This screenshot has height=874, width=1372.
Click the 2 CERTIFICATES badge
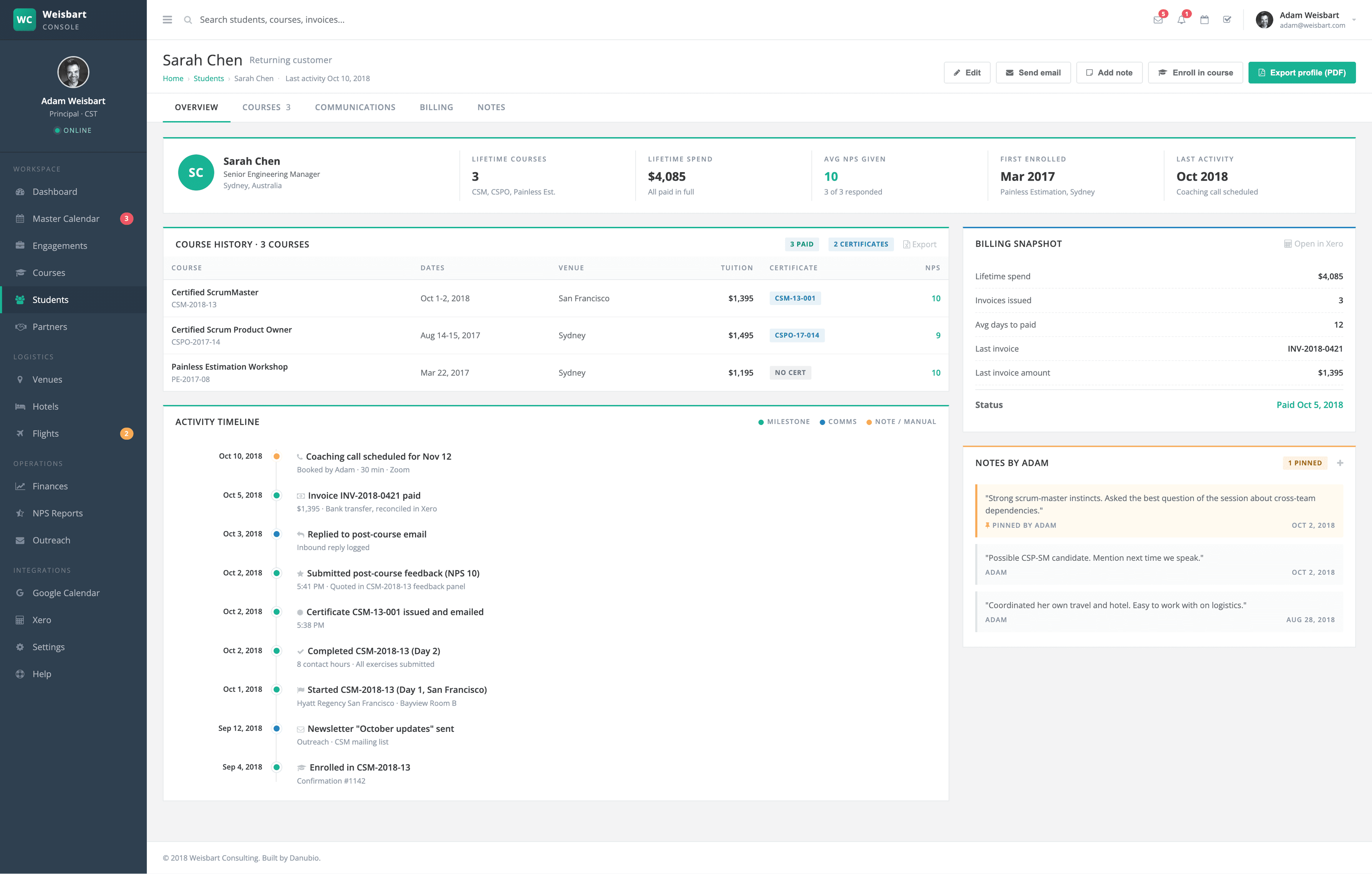[x=860, y=244]
